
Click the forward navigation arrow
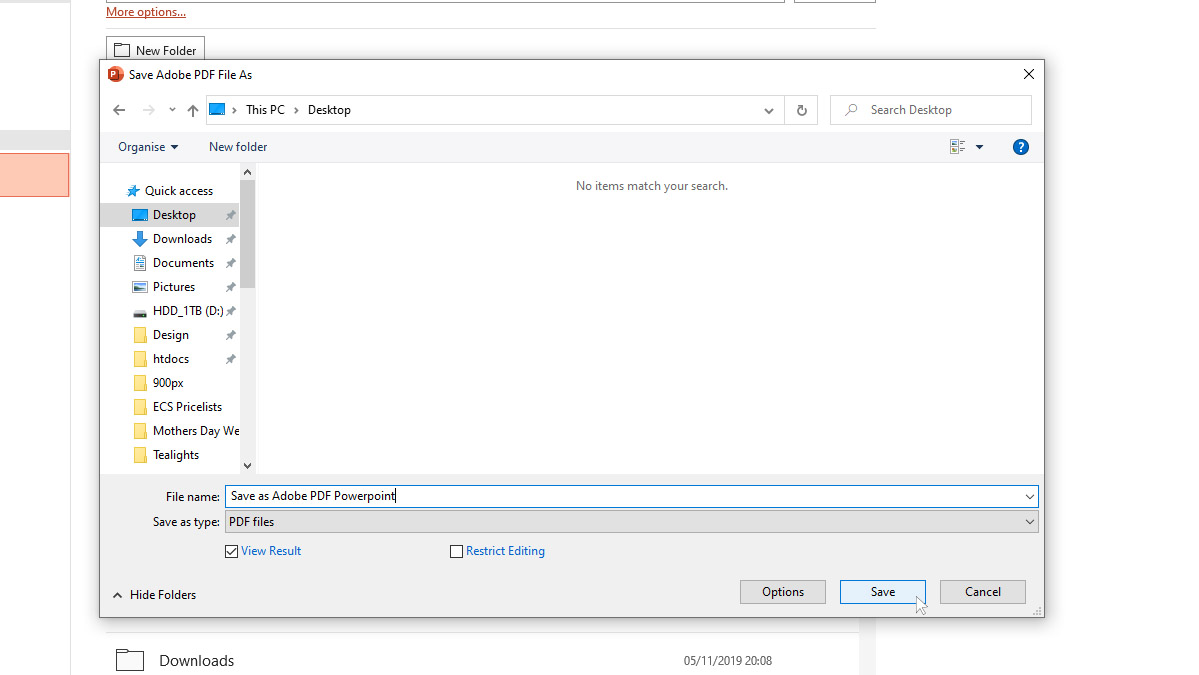146,110
